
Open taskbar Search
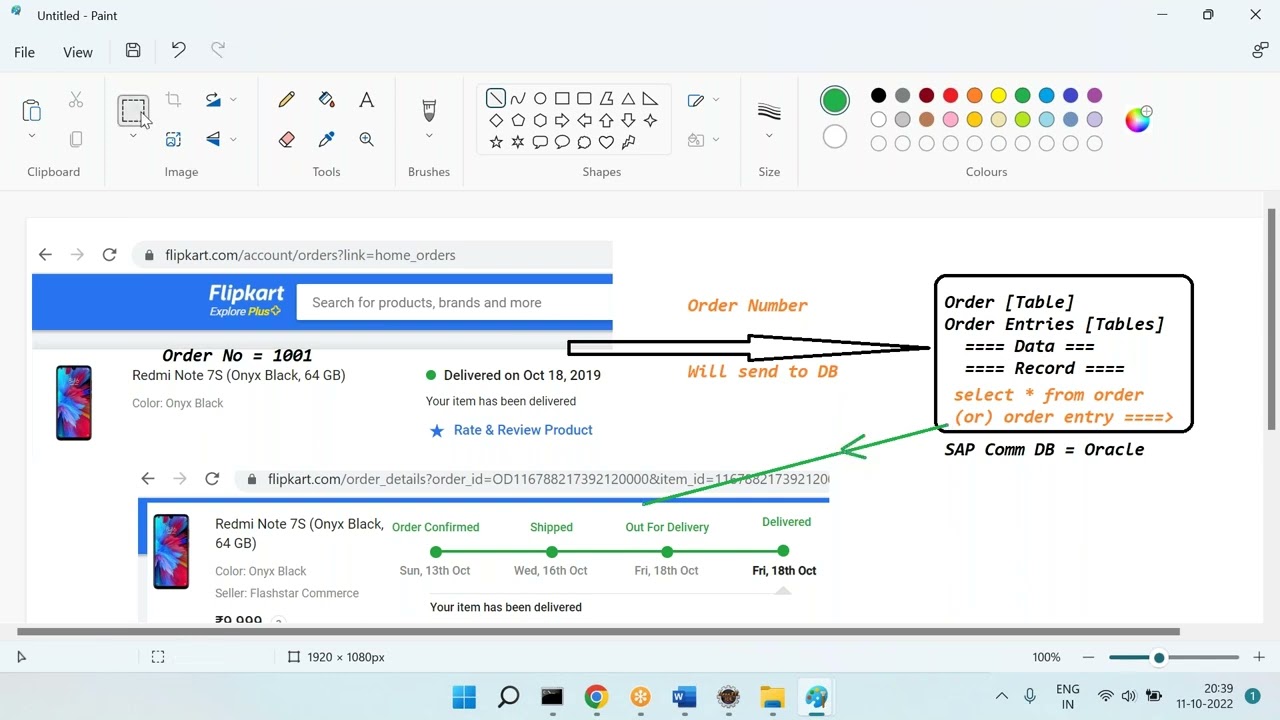tap(508, 696)
